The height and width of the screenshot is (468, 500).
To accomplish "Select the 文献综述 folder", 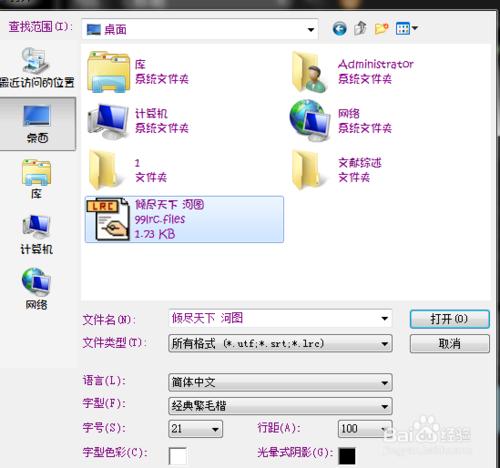I will click(x=337, y=170).
